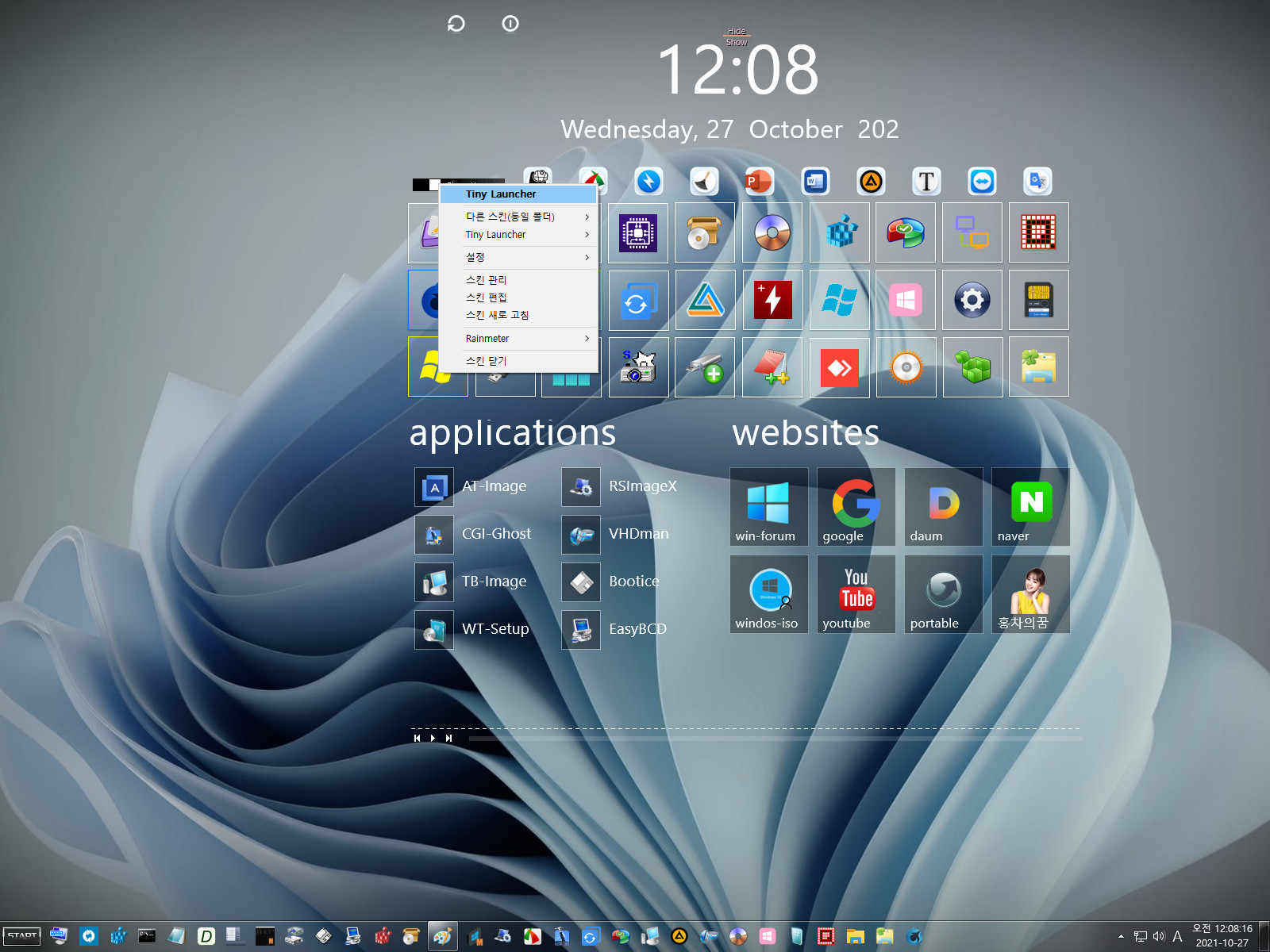1270x952 pixels.
Task: Click the circular refresh arrow icon above the clock
Action: click(x=456, y=24)
